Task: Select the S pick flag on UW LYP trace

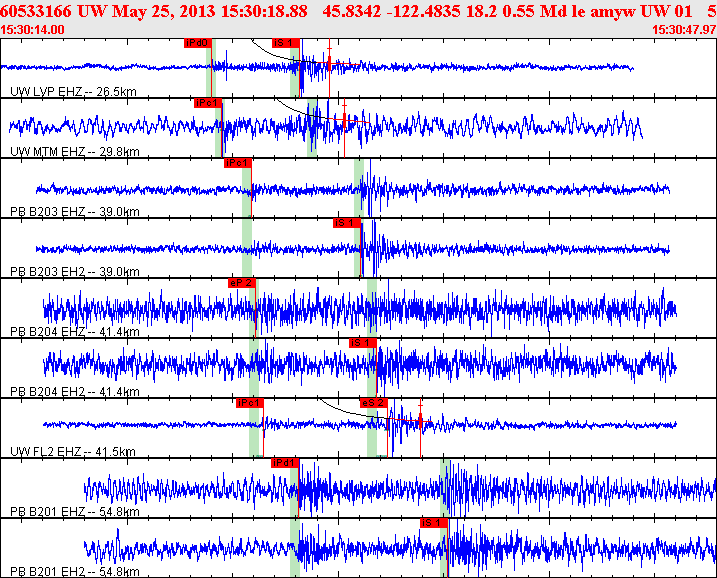Action: 285,43
